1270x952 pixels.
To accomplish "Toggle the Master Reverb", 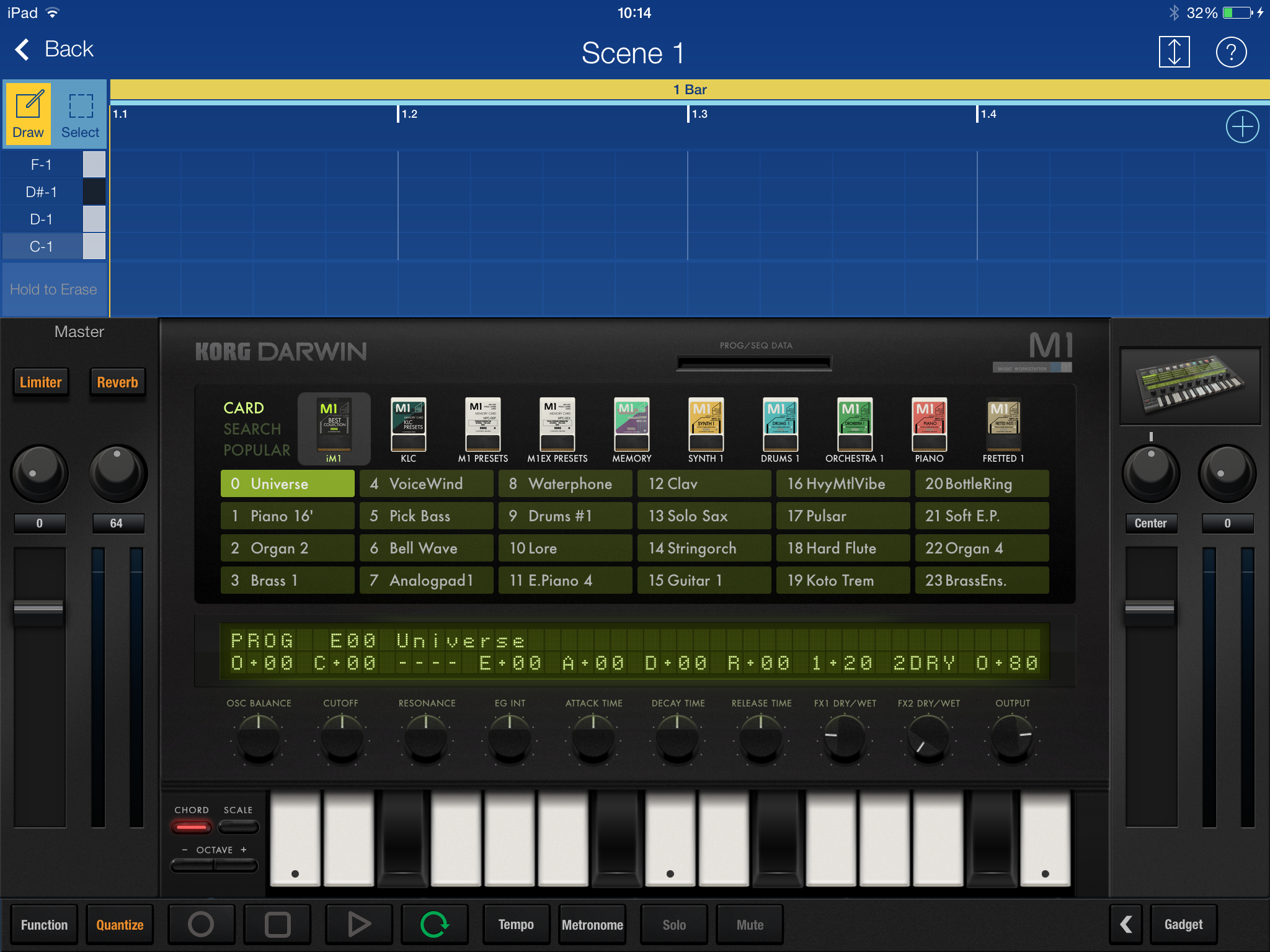I will pyautogui.click(x=117, y=382).
